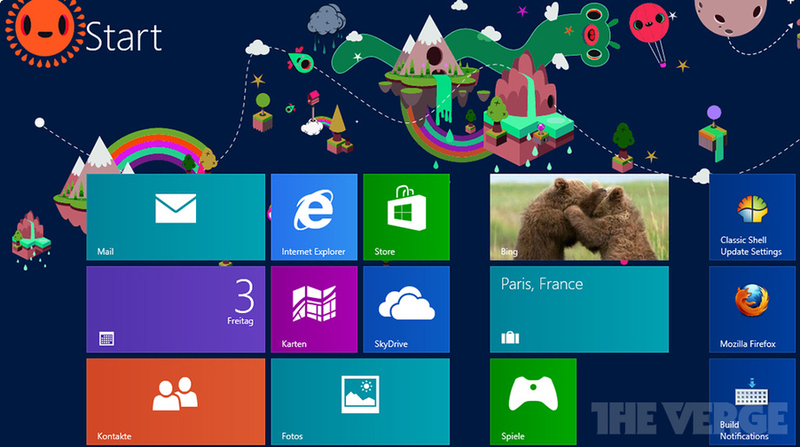Open the Bing bears photo tile

click(x=579, y=217)
